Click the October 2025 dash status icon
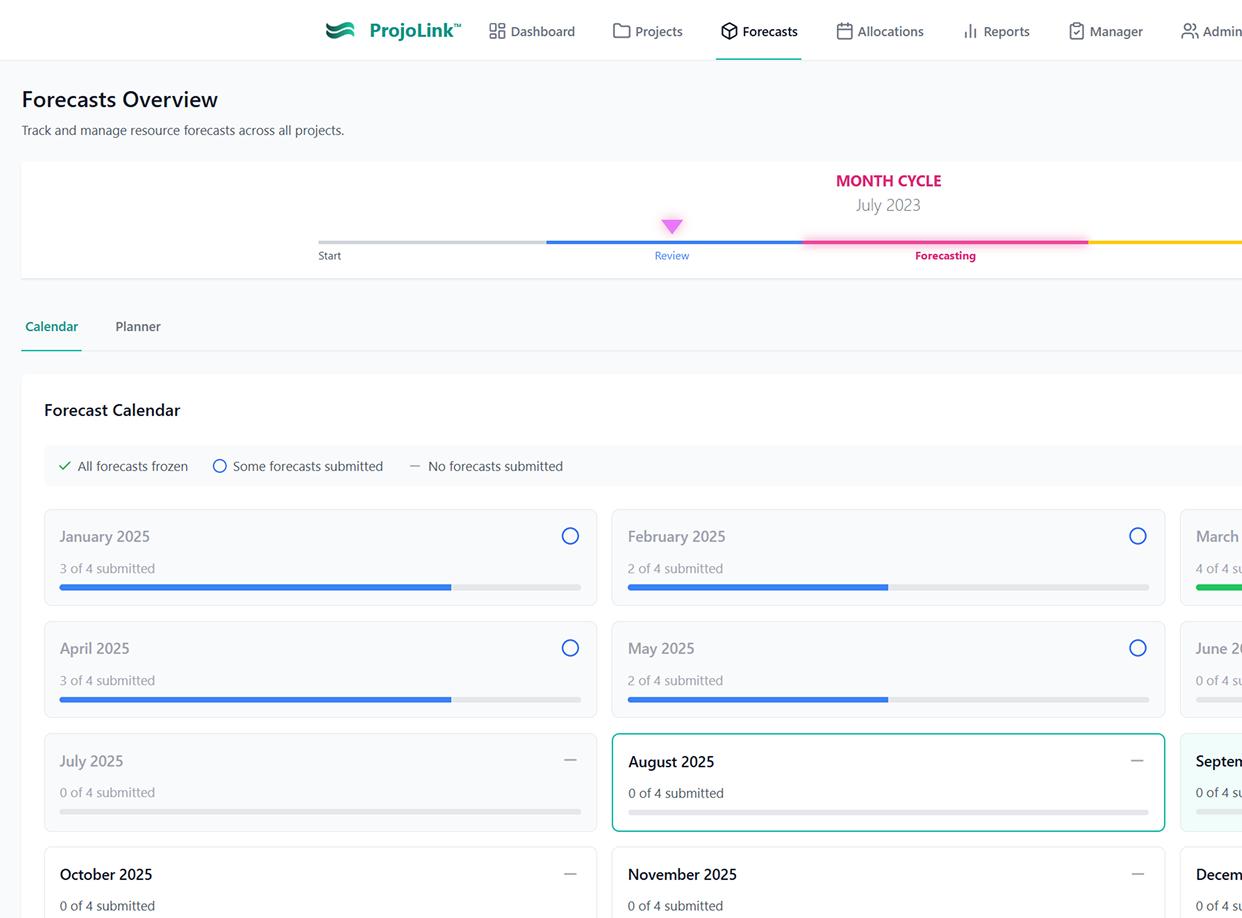The image size is (1242, 918). [570, 874]
